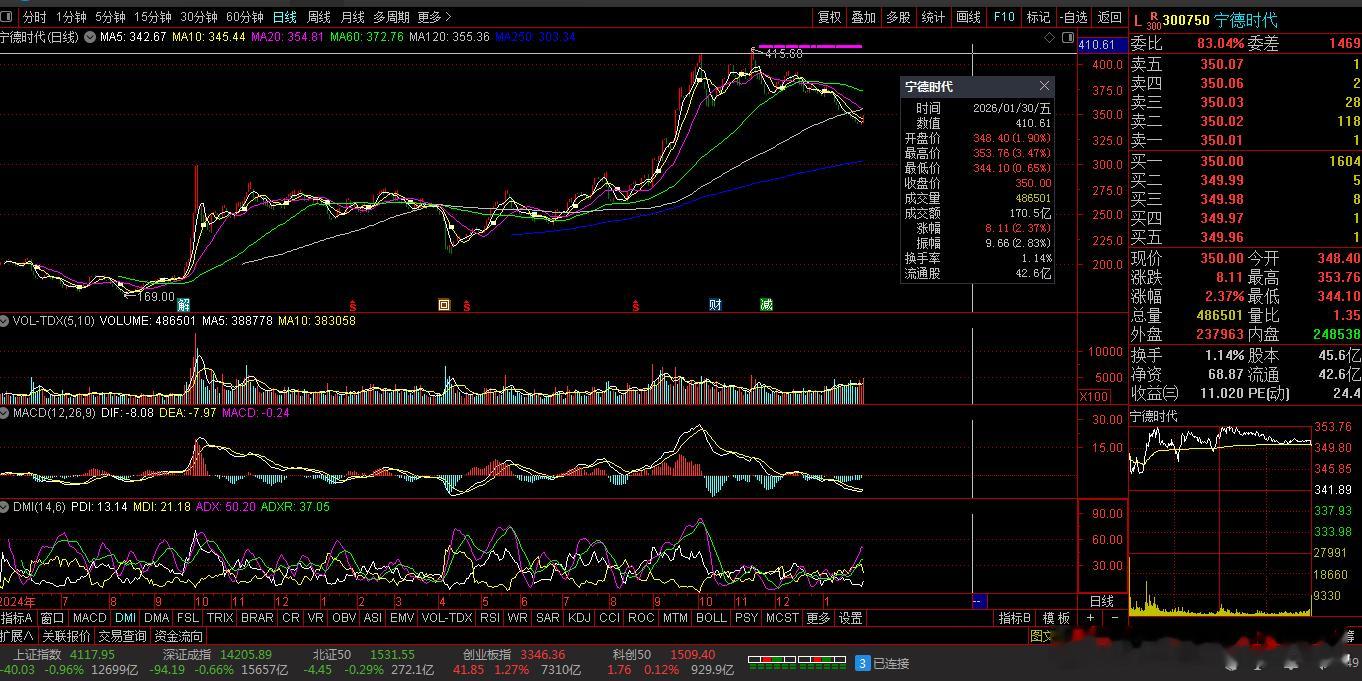Image resolution: width=1362 pixels, height=681 pixels.
Task: Click the -自选 watchlist toggle
Action: pyautogui.click(x=1073, y=17)
